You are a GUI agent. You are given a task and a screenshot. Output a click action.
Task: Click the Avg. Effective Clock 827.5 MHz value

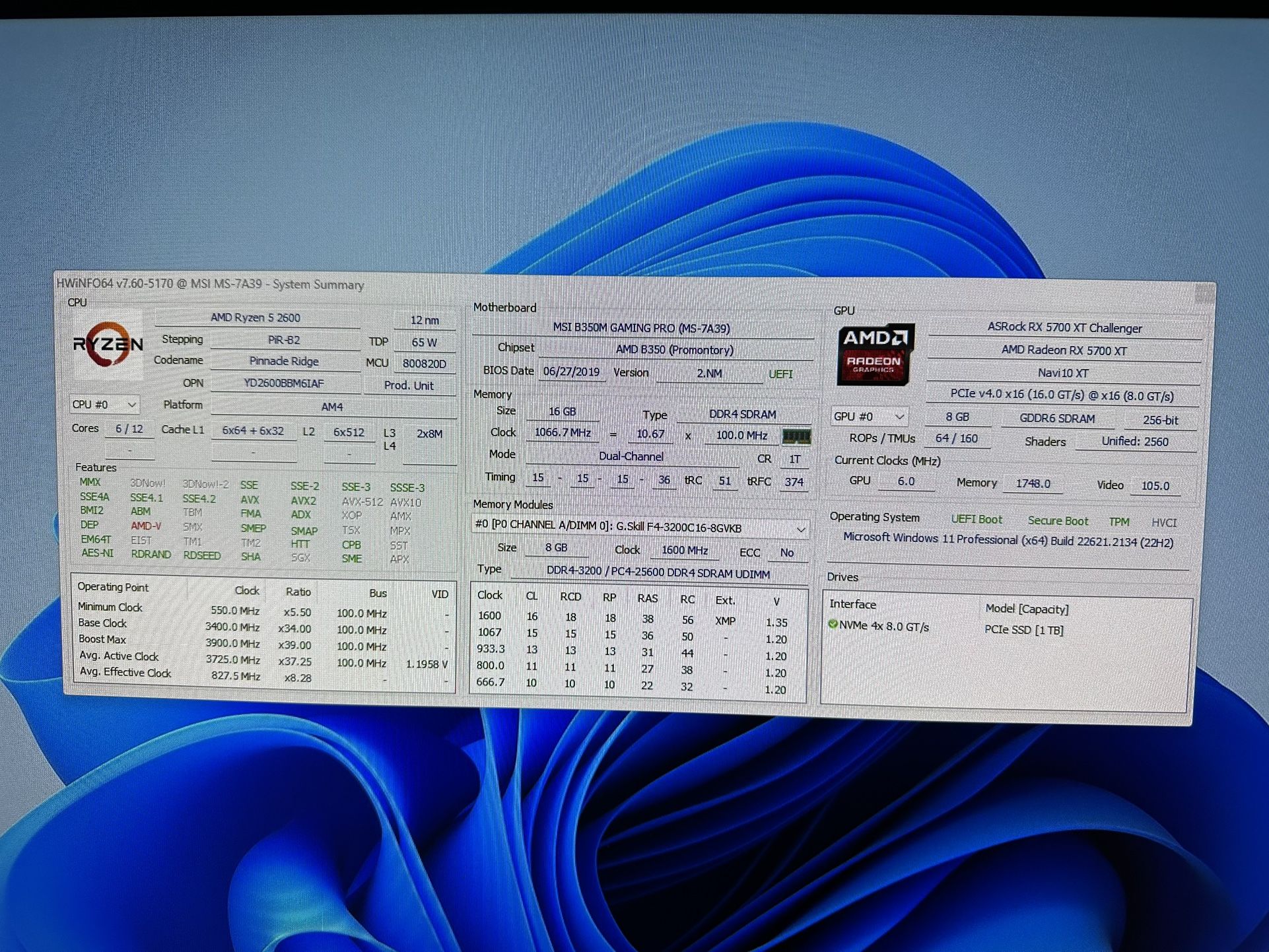236,677
